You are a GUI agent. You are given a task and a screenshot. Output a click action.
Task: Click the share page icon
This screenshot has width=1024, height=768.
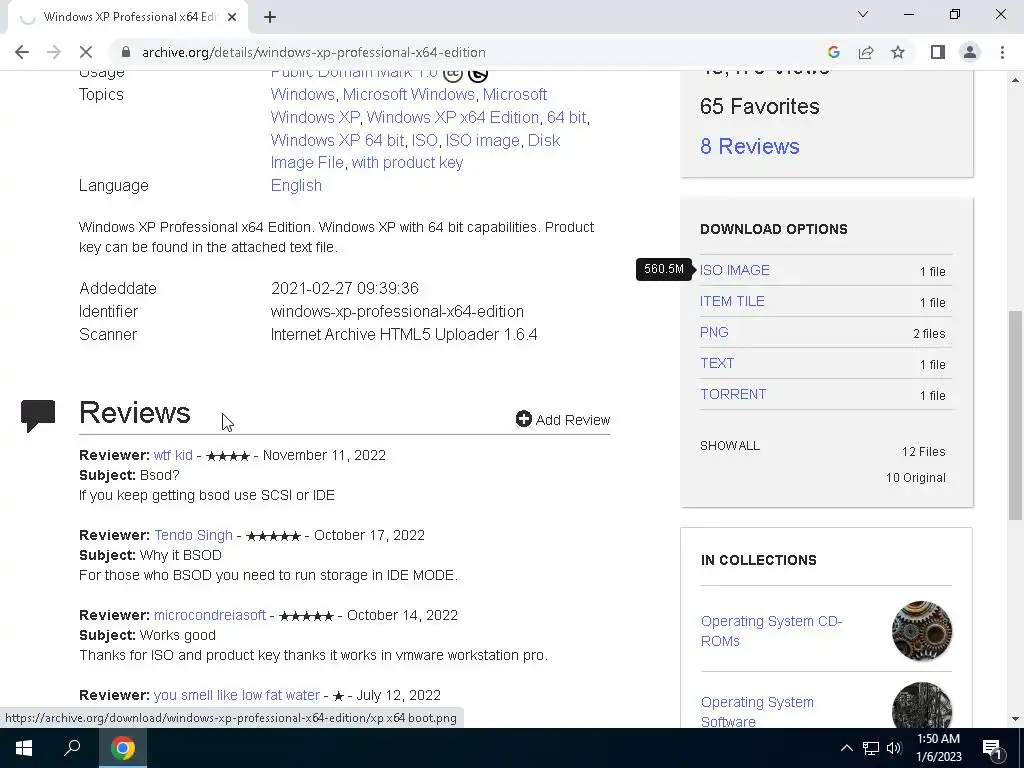pos(866,52)
